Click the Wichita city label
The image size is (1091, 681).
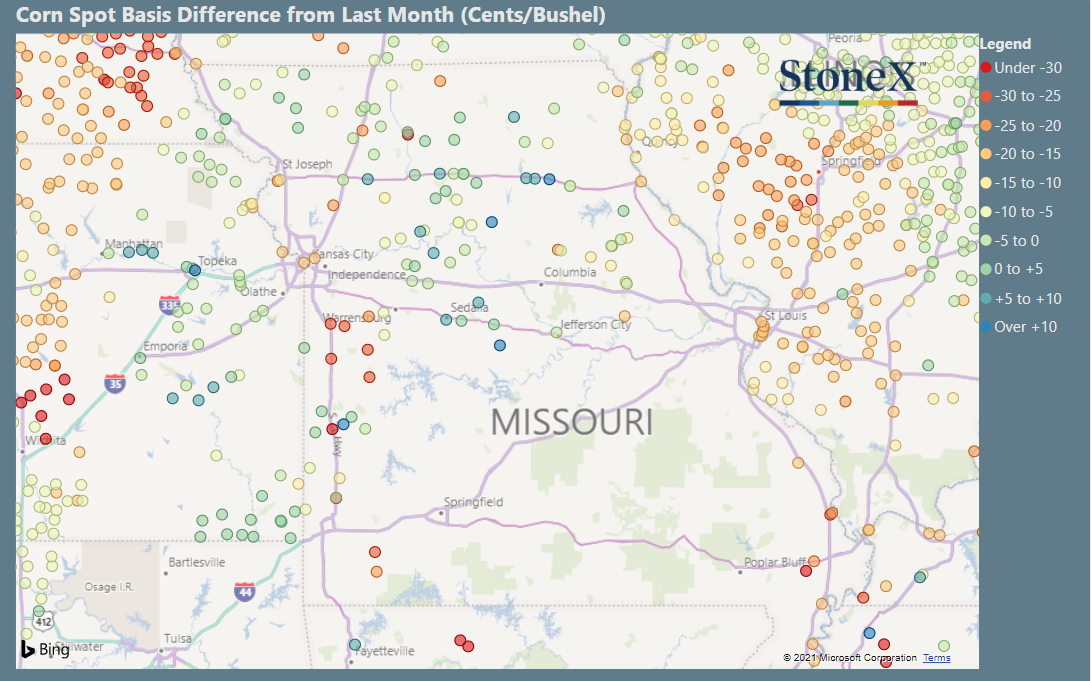45,440
